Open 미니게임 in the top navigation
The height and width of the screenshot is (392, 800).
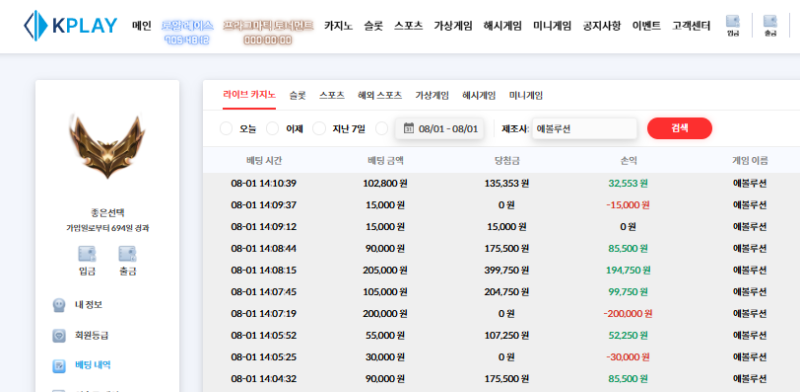(x=552, y=26)
